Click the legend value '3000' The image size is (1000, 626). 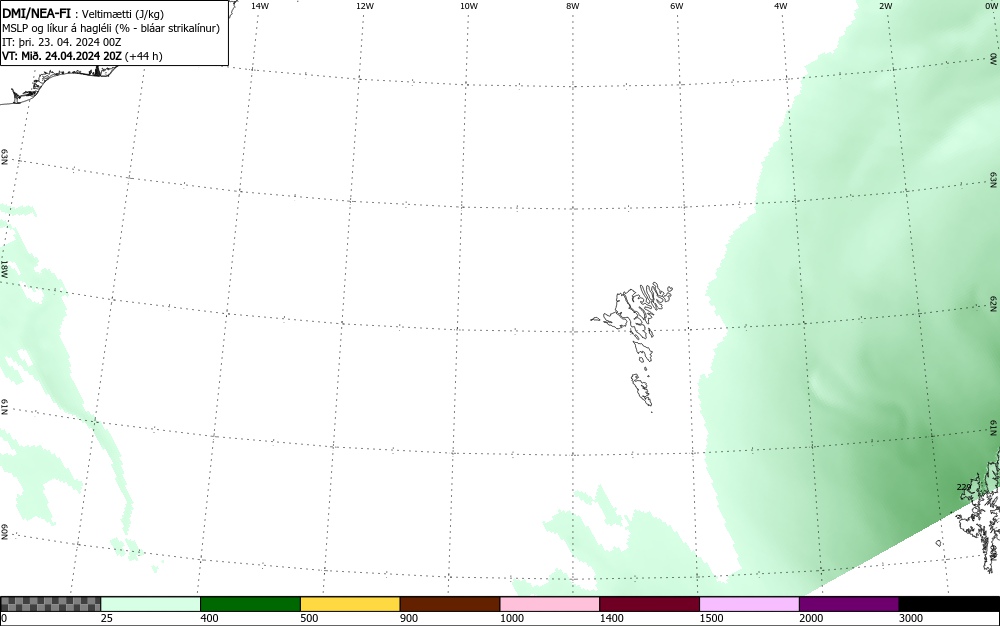(x=911, y=618)
